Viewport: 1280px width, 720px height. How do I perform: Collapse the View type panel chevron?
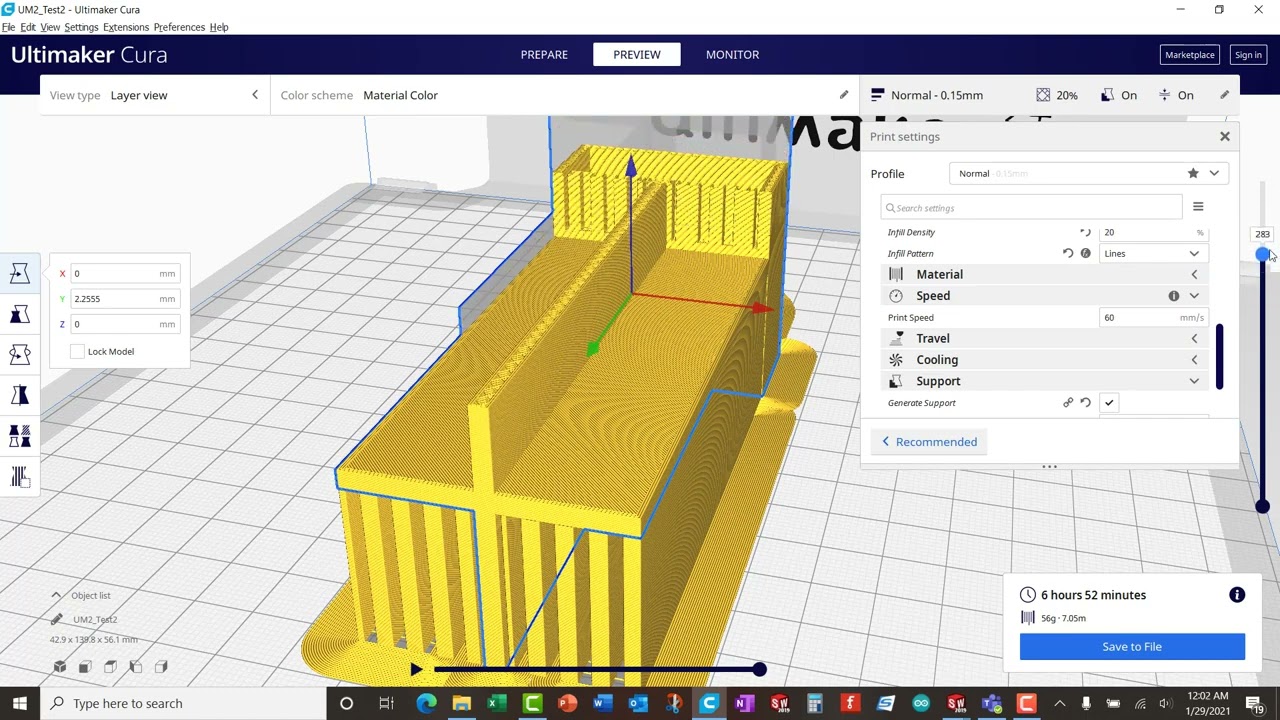coord(255,95)
